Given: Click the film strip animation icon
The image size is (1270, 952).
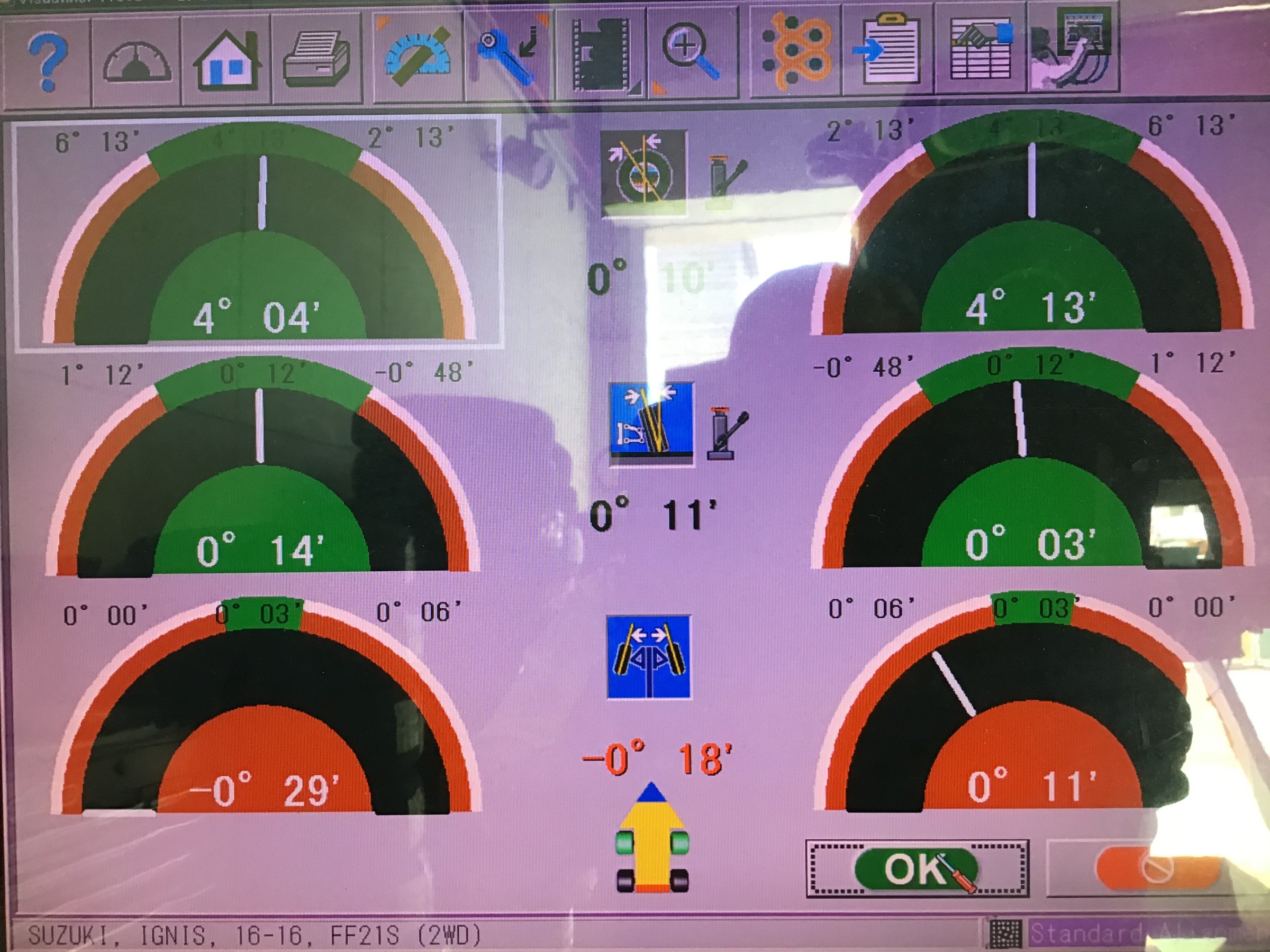Looking at the screenshot, I should [601, 55].
